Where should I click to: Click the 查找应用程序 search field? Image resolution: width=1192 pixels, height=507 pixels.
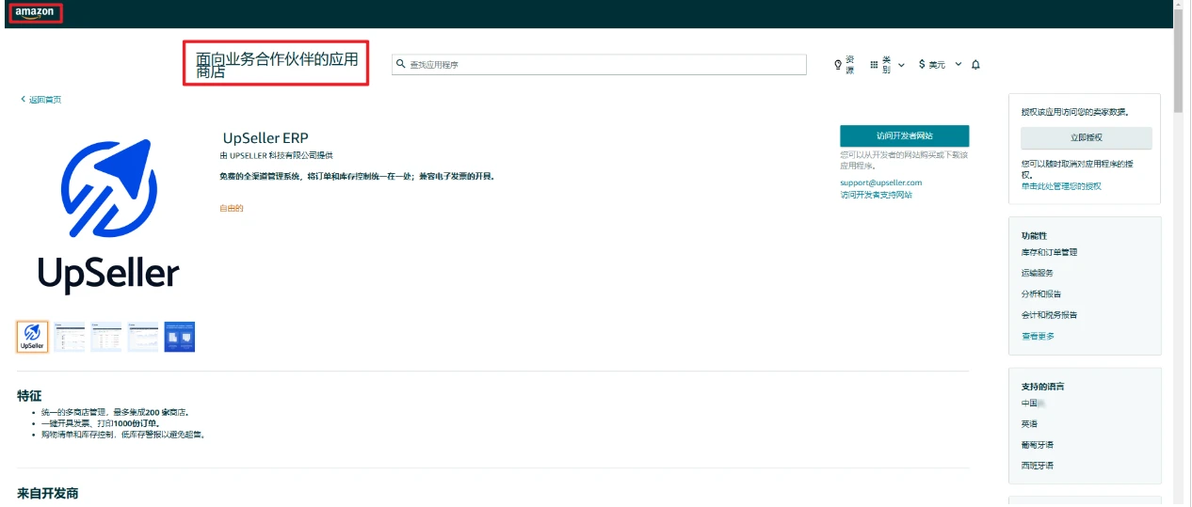(599, 65)
